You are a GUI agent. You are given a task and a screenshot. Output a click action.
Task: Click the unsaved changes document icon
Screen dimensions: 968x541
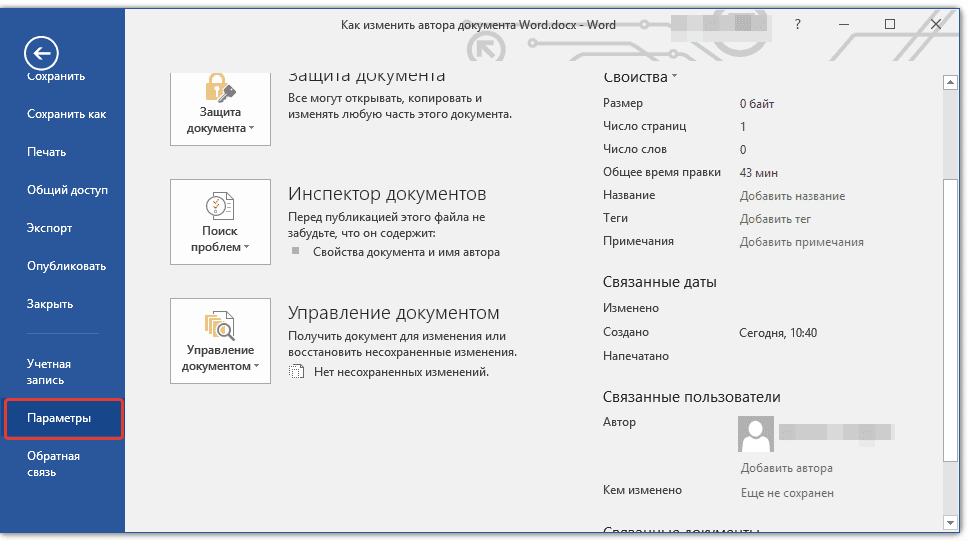tap(297, 372)
